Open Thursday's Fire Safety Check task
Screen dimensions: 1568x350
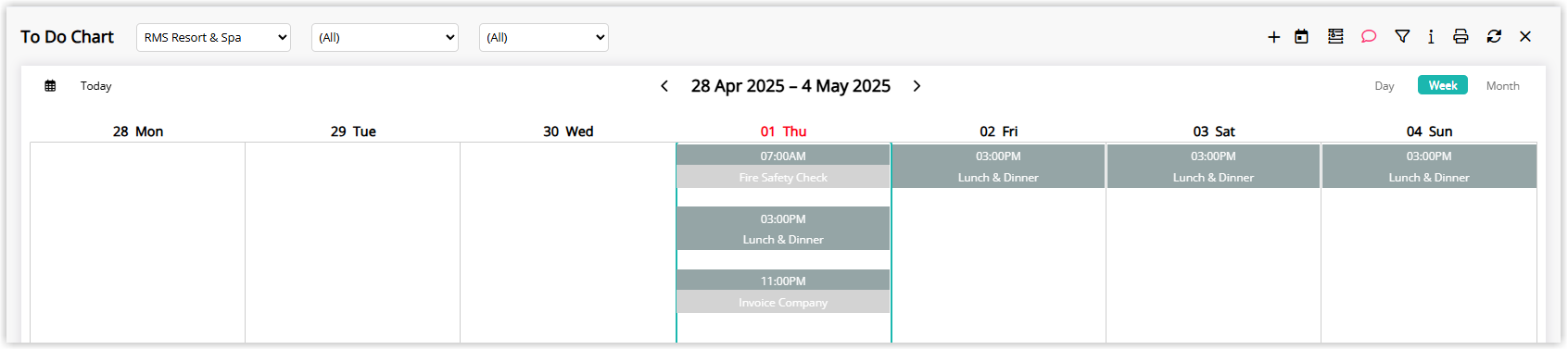[x=783, y=167]
